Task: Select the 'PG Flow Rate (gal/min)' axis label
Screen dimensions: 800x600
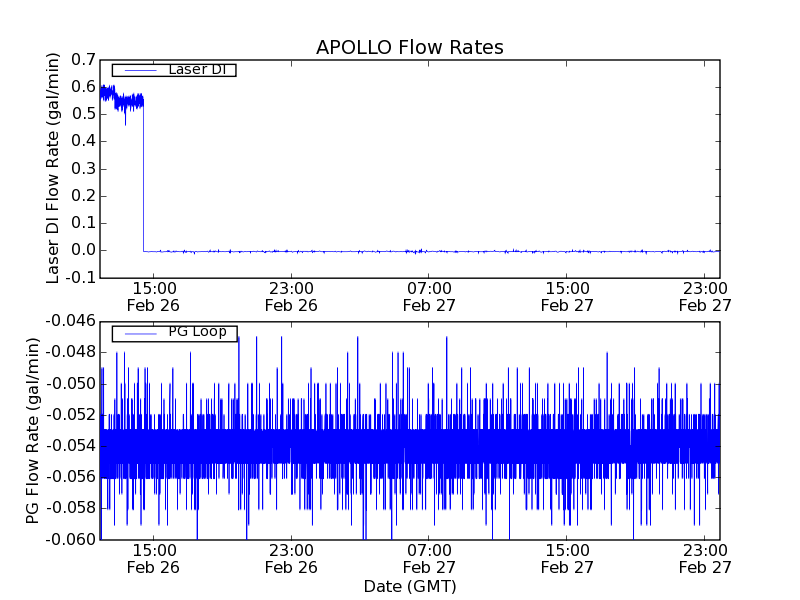Action: click(33, 430)
